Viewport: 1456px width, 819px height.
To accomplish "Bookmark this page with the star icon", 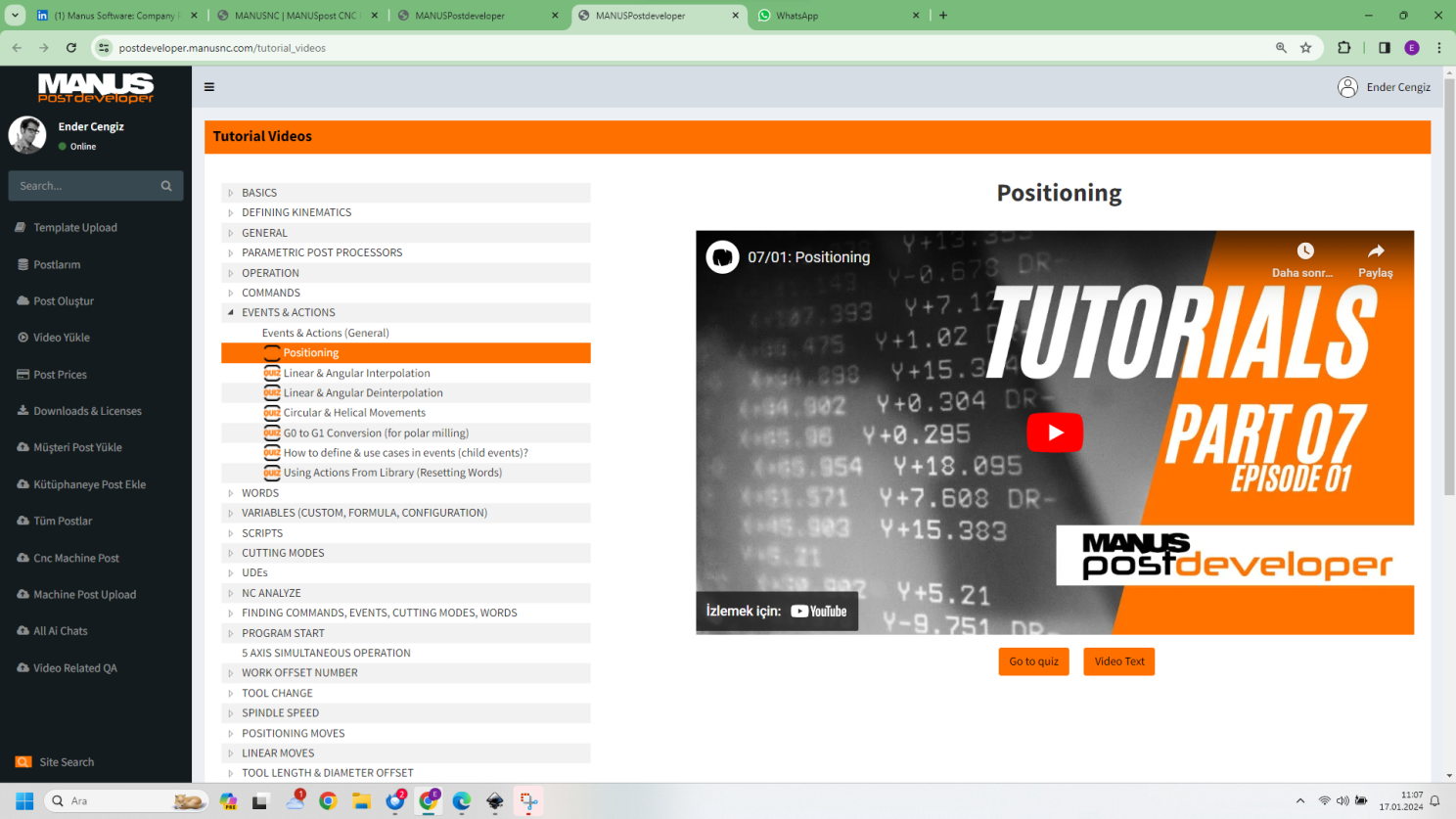I will click(x=1305, y=48).
